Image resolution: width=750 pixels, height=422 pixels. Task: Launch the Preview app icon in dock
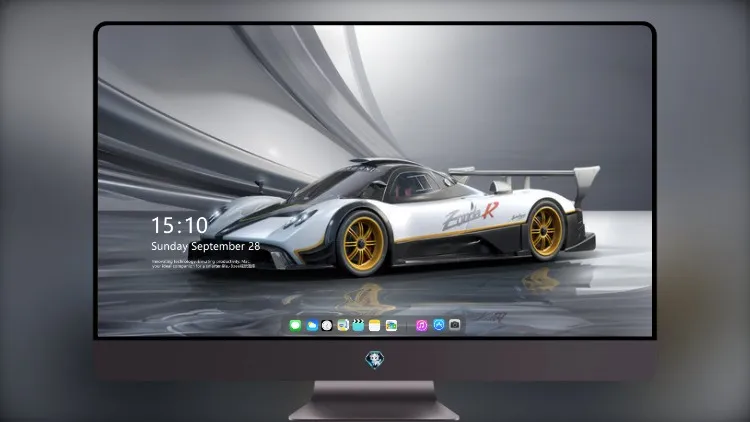(343, 326)
